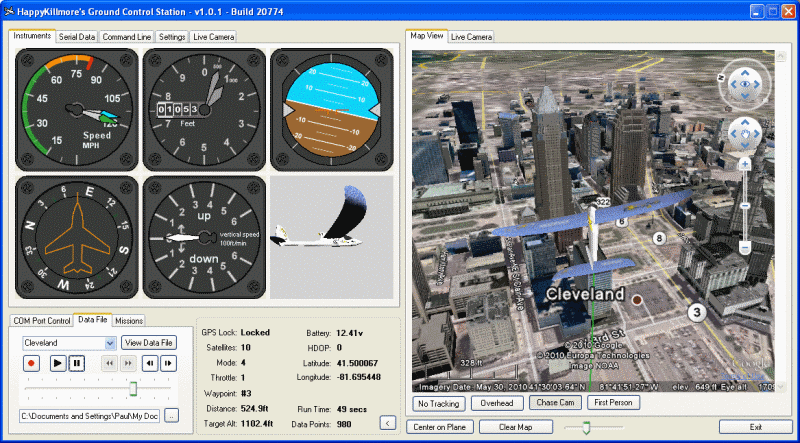Open the Cleveland data file dropdown
Screen dimensions: 800x443
click(x=110, y=343)
